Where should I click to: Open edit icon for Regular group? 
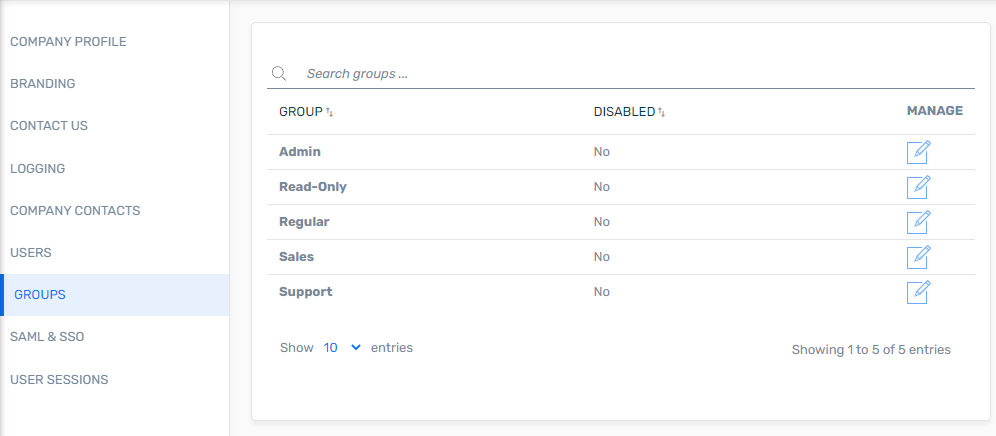[x=919, y=222]
